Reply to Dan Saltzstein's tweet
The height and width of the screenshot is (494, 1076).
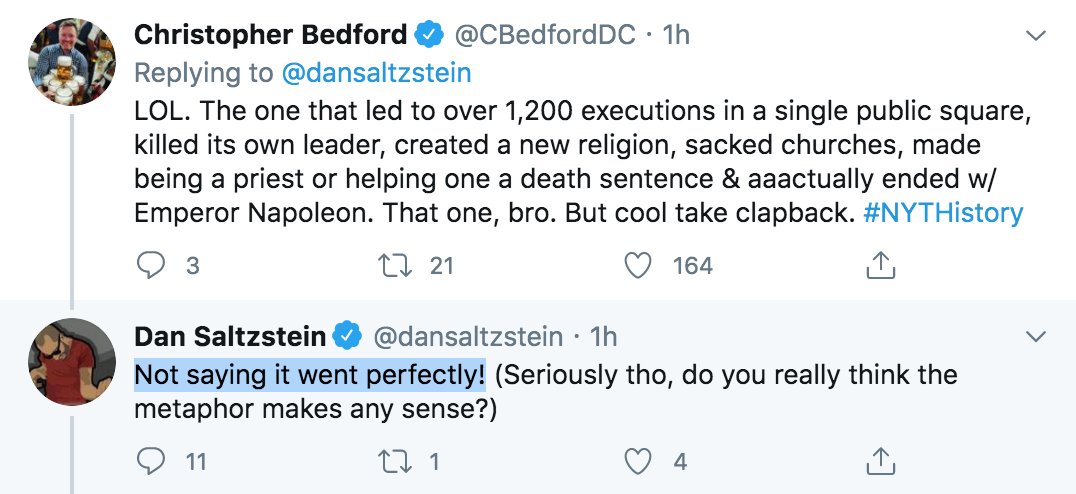click(x=149, y=461)
